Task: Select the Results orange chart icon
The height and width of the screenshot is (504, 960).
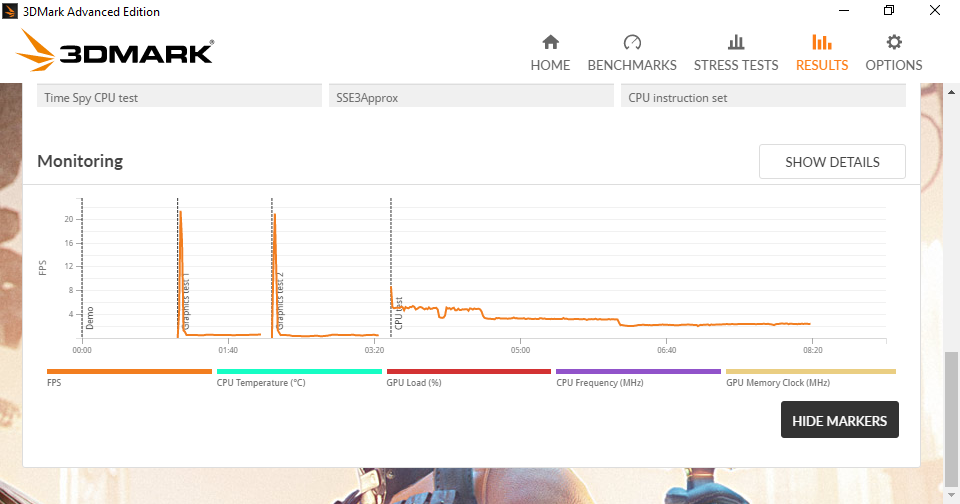Action: 822,42
